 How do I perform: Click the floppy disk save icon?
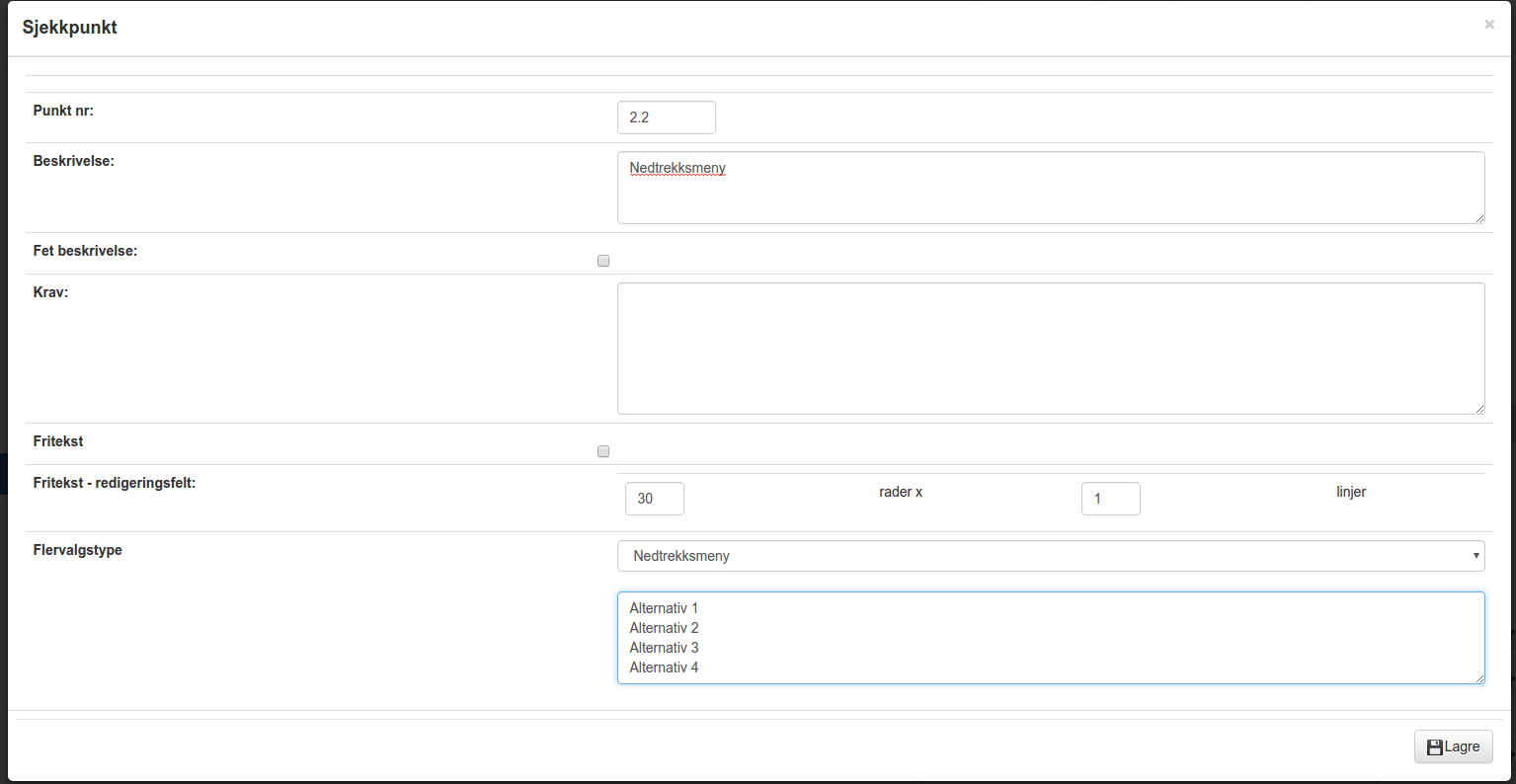pyautogui.click(x=1435, y=747)
